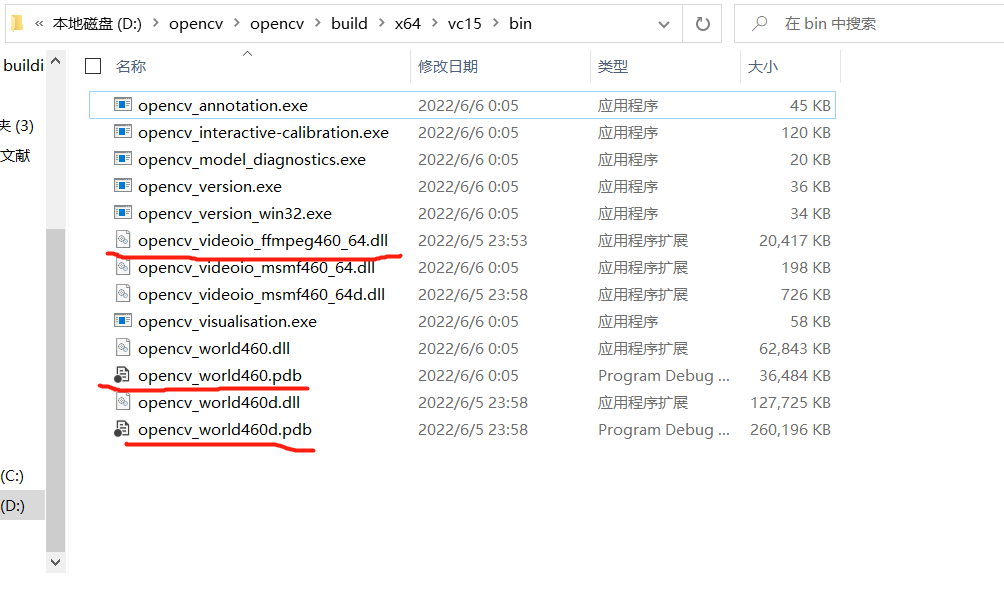Viewport: 1004px width, 591px height.
Task: Go to the first opencv breadcrumb folder
Action: [x=196, y=24]
